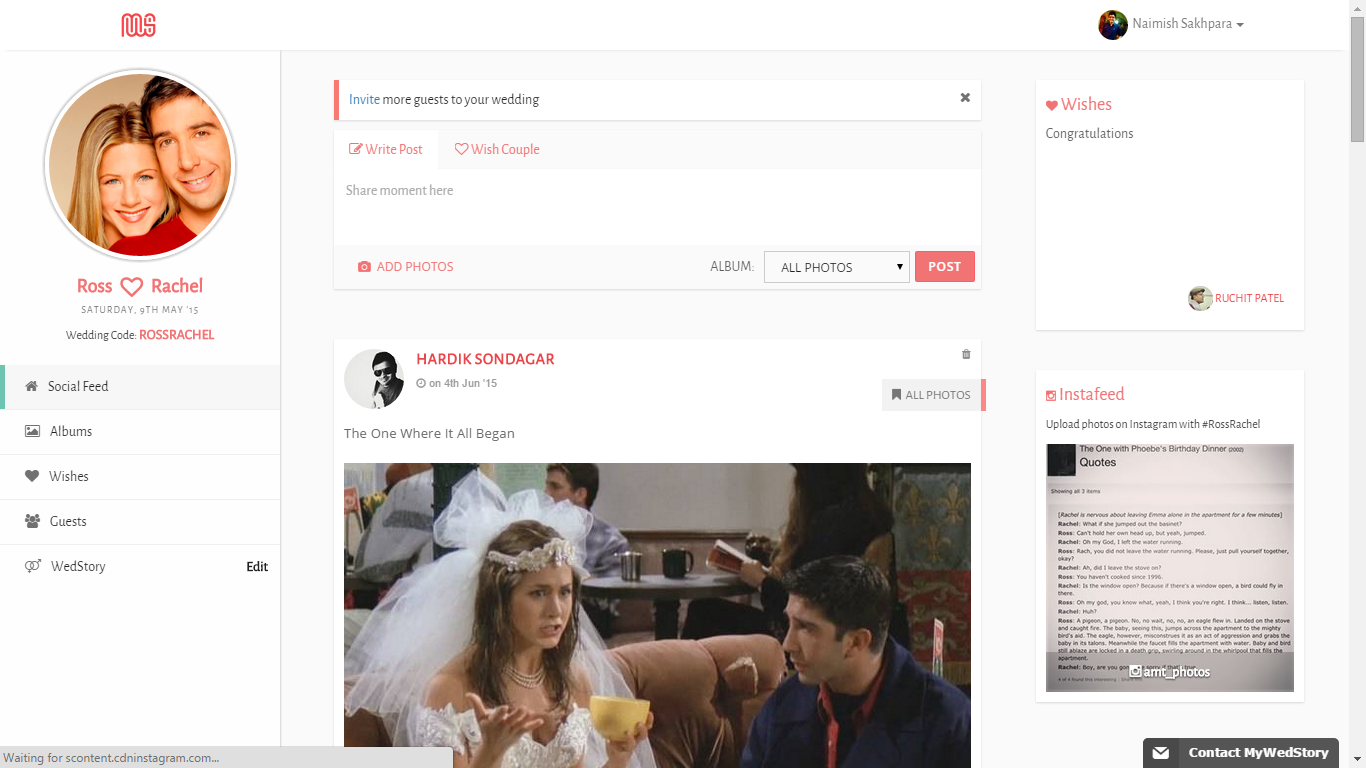Go to Social Feed in sidebar
Image resolution: width=1366 pixels, height=768 pixels.
pos(140,387)
